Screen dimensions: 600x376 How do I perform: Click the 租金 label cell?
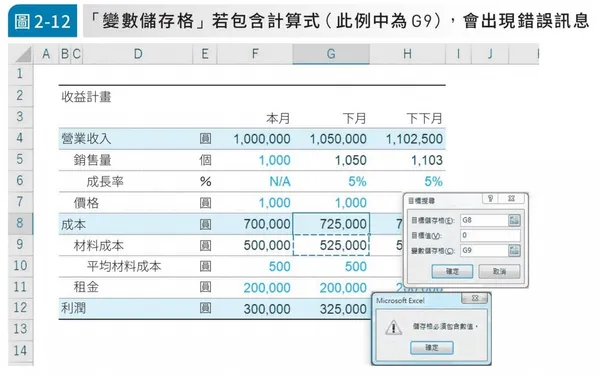pos(86,287)
